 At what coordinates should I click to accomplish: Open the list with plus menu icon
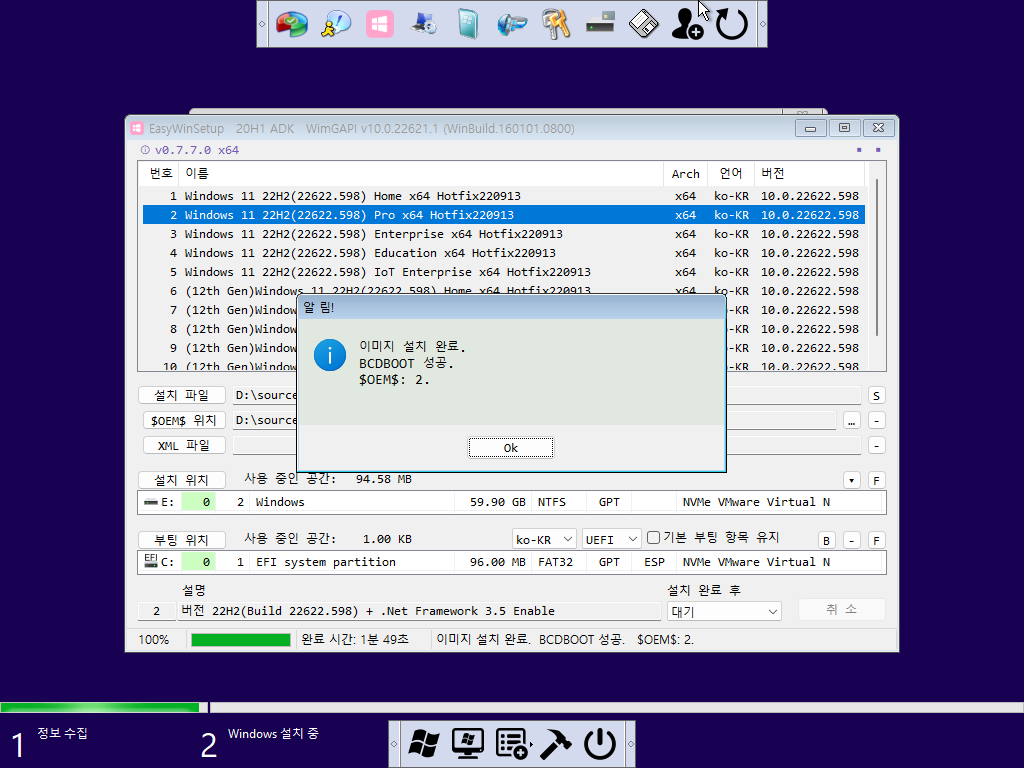[512, 744]
